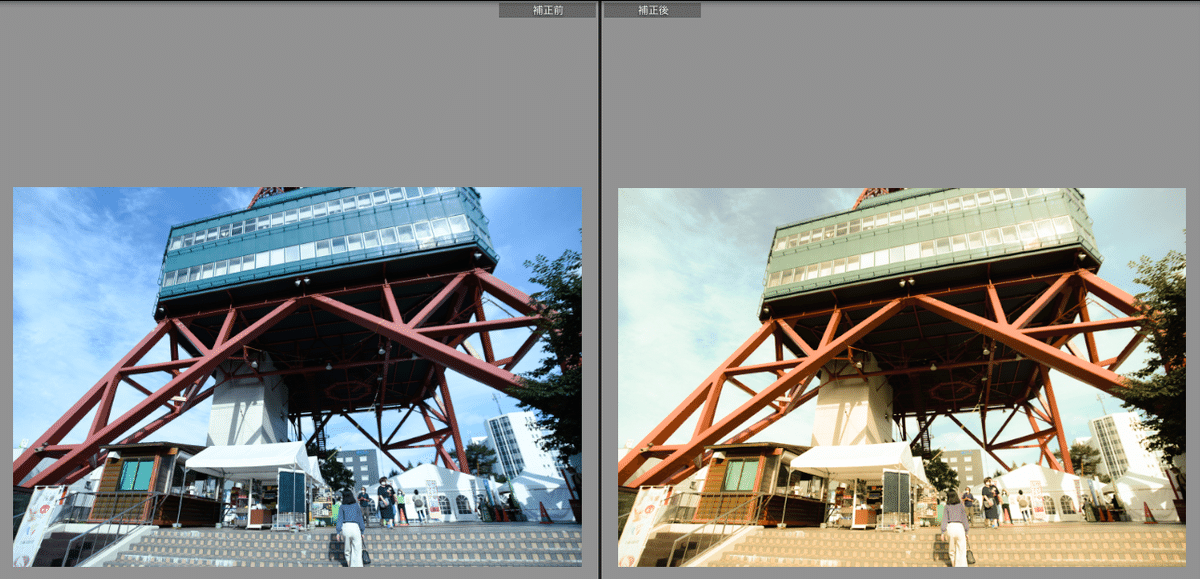This screenshot has width=1200, height=579.
Task: Click the person in white pants, before photo
Action: click(x=351, y=530)
